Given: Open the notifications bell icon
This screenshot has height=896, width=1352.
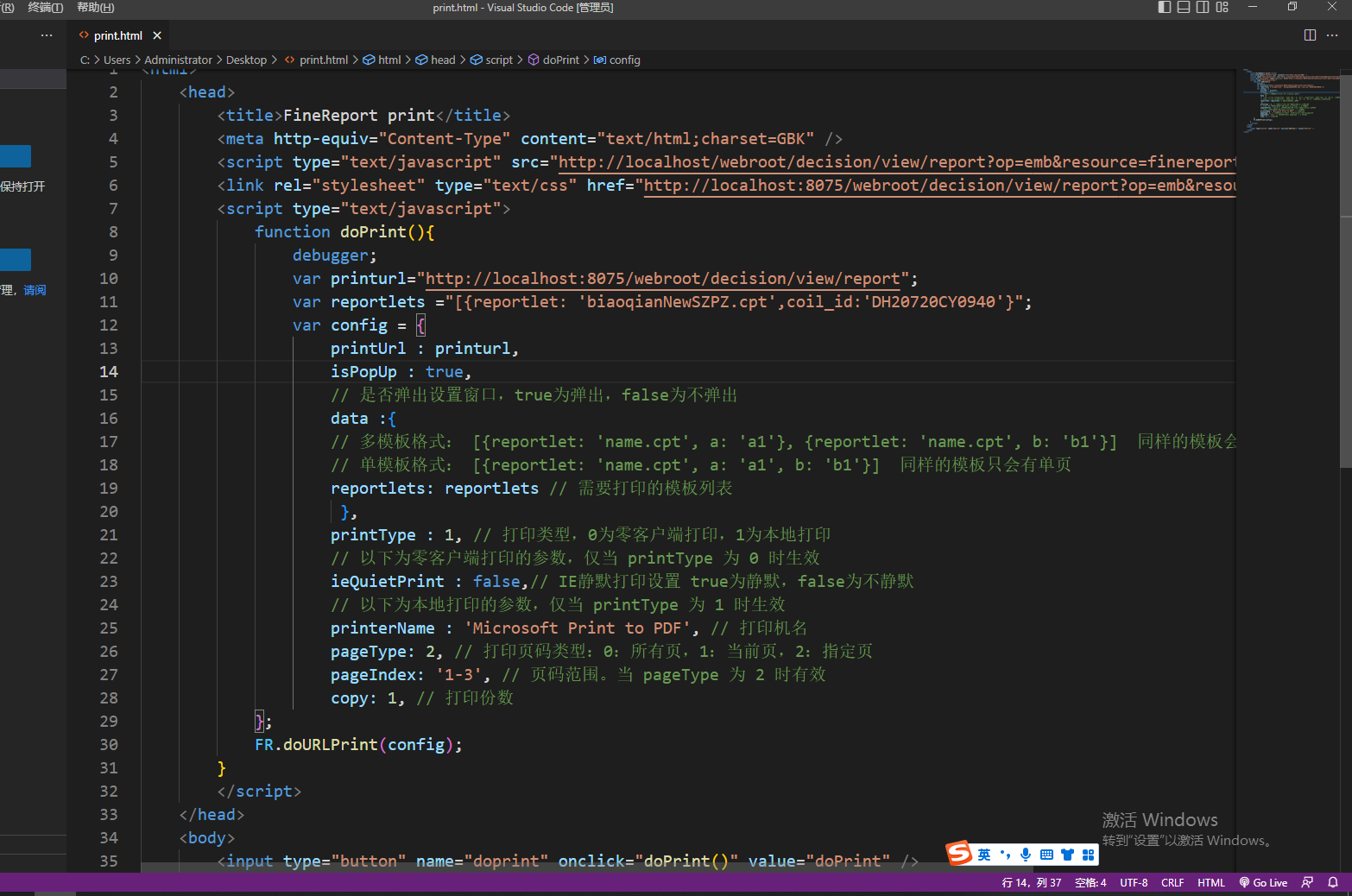Looking at the screenshot, I should pos(1333,882).
